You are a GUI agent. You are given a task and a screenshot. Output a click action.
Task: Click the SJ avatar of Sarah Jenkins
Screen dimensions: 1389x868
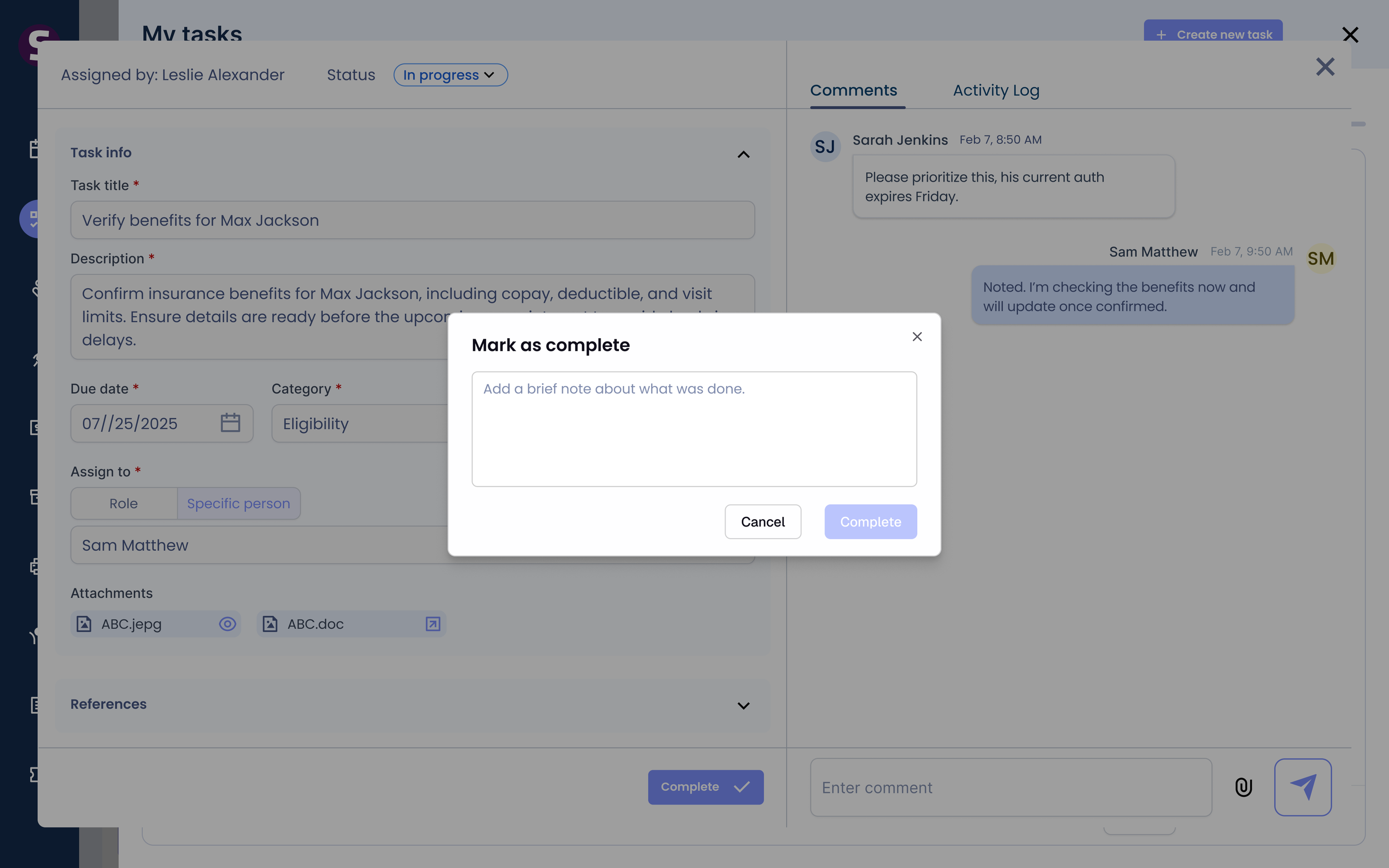pyautogui.click(x=825, y=147)
